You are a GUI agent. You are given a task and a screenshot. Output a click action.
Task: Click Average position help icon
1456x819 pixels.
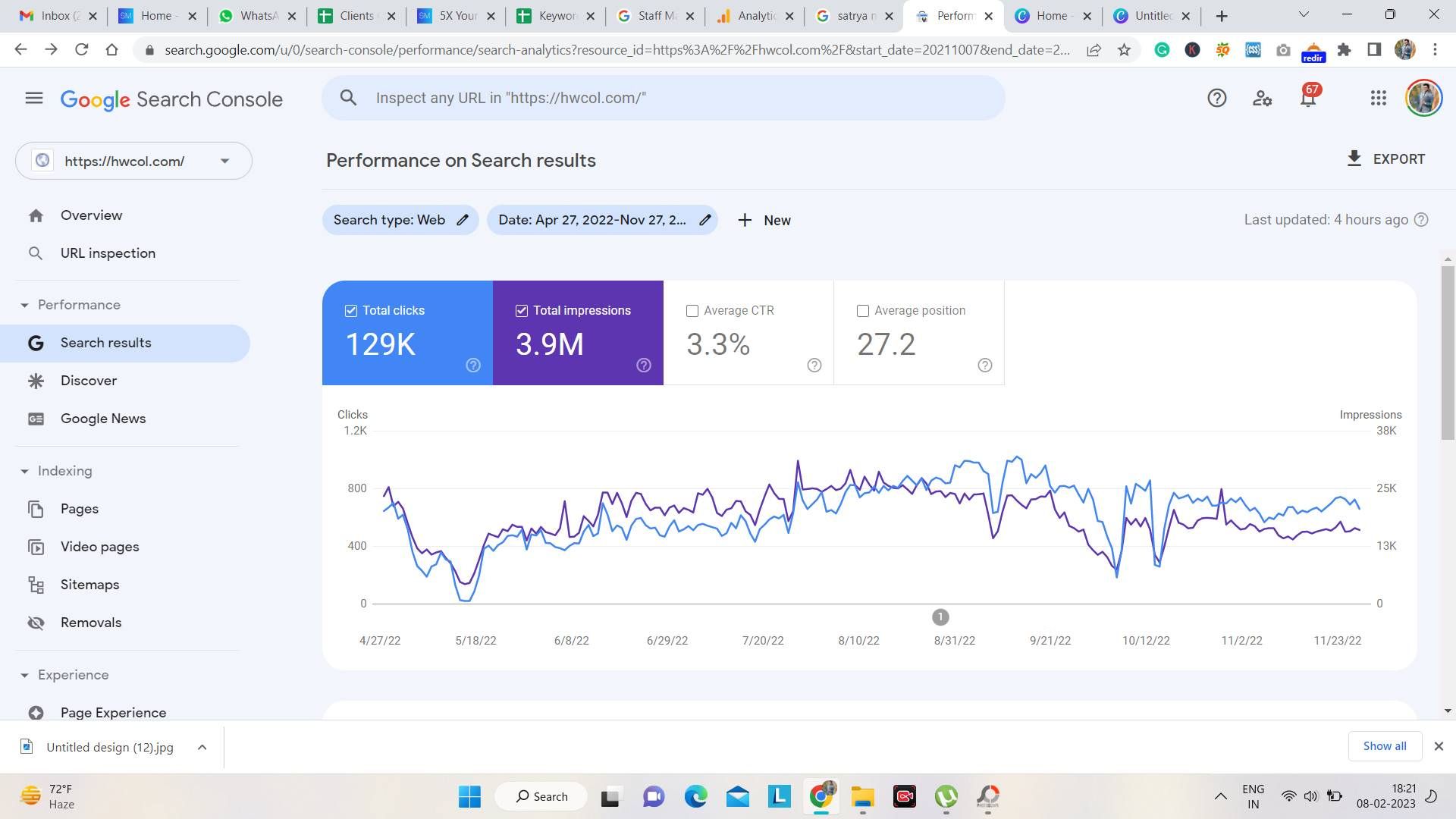(x=985, y=366)
